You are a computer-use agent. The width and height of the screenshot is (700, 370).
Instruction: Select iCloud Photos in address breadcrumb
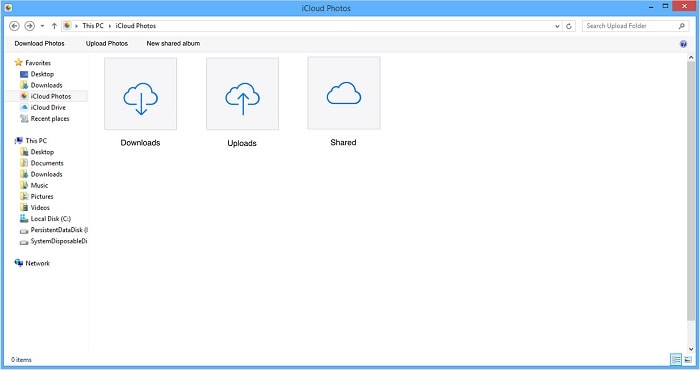coord(136,26)
